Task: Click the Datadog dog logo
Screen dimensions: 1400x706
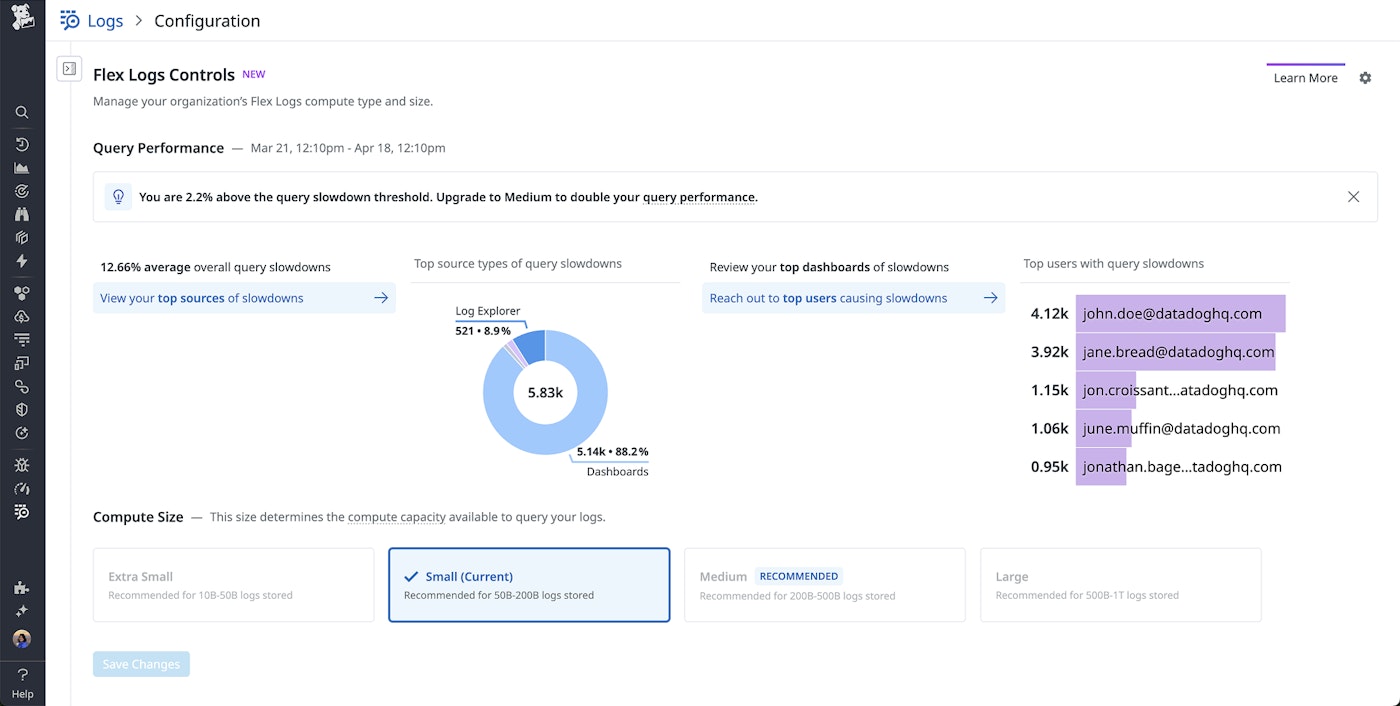Action: 22,18
